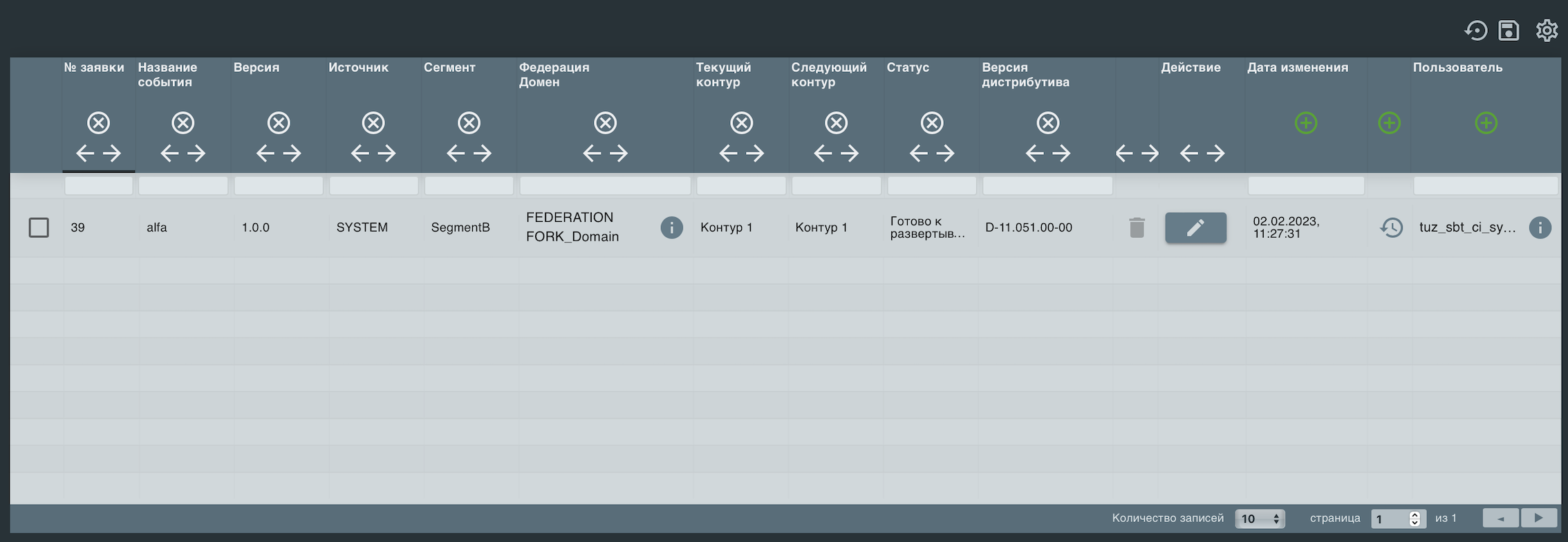Move the Версия column right with arrow
This screenshot has width=1568, height=542.
click(x=292, y=153)
